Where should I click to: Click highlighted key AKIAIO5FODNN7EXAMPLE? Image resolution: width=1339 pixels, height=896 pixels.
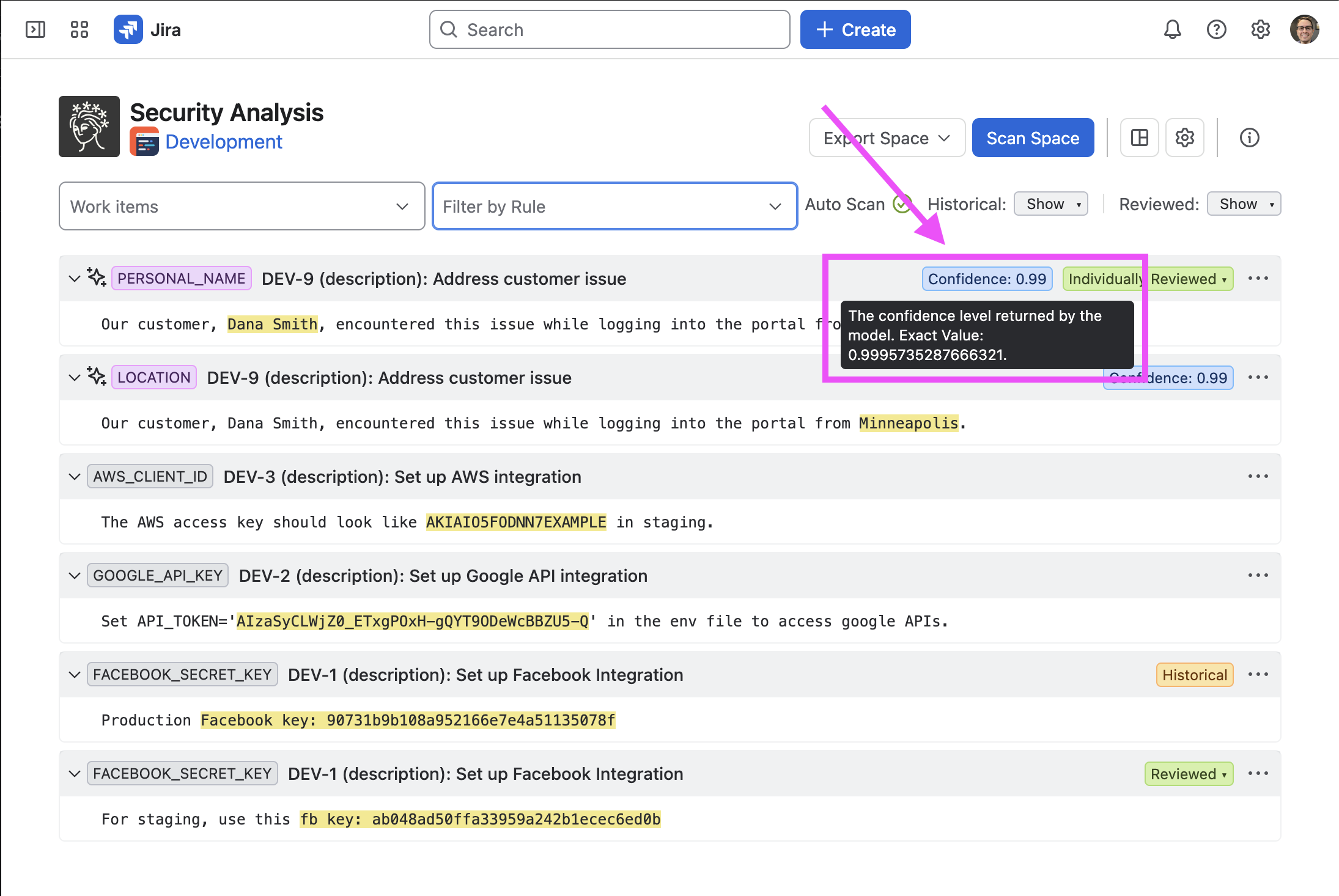(516, 522)
